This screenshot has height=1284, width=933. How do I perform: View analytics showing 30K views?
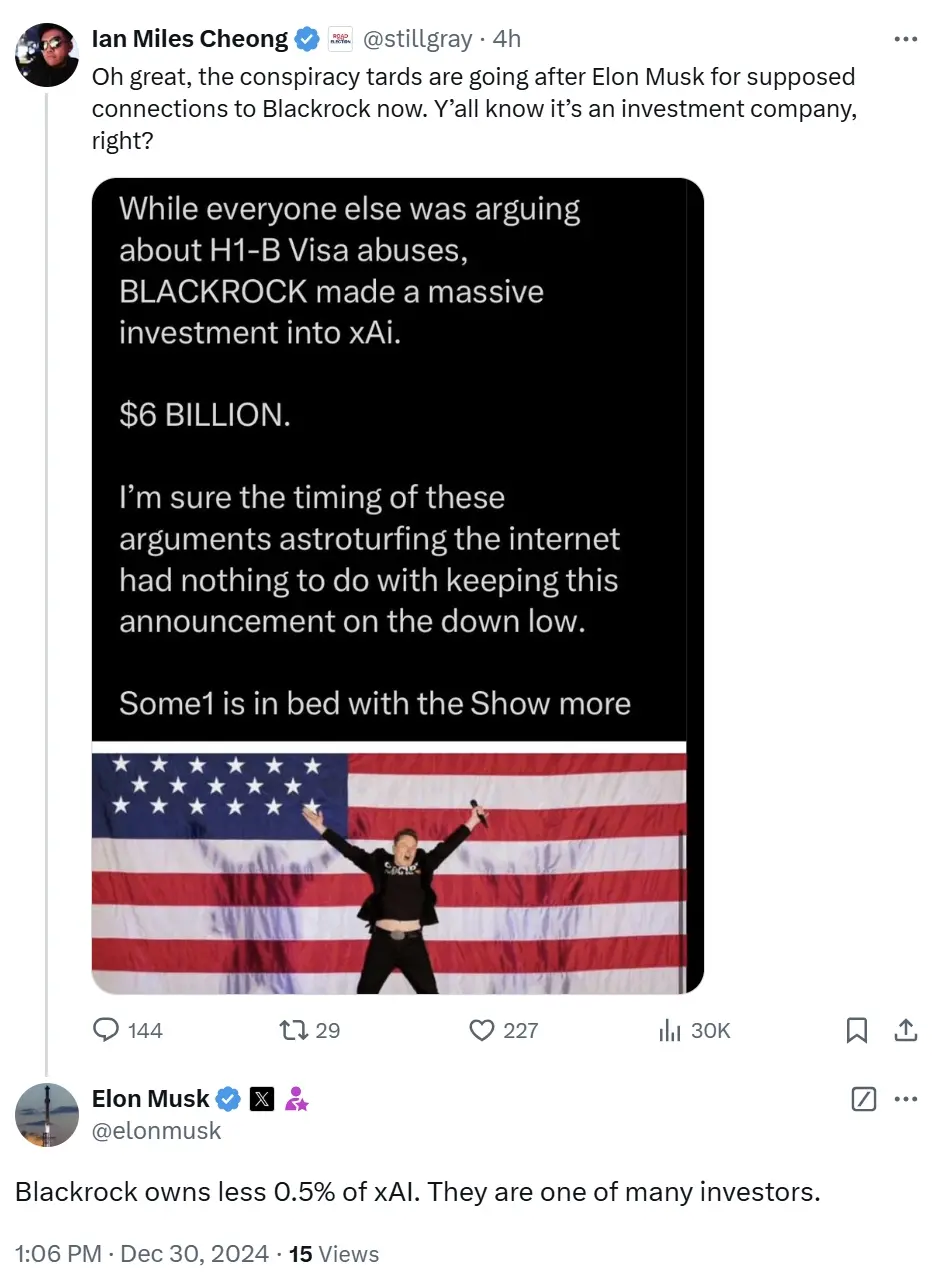coord(669,1030)
